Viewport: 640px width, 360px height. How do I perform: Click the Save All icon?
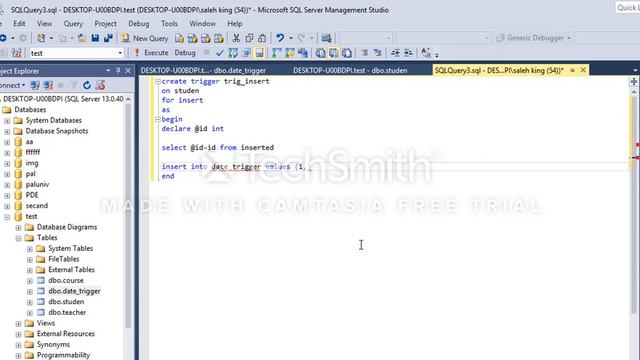tap(108, 38)
